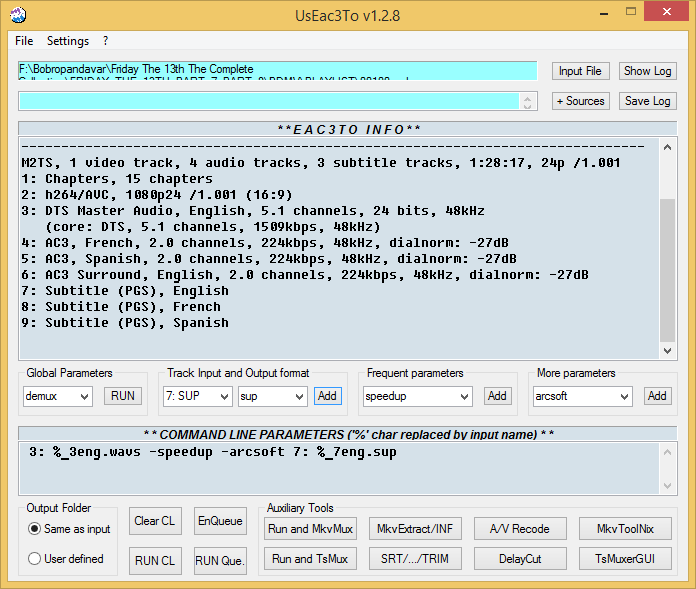Maximize the UsEac3To window

[x=631, y=12]
